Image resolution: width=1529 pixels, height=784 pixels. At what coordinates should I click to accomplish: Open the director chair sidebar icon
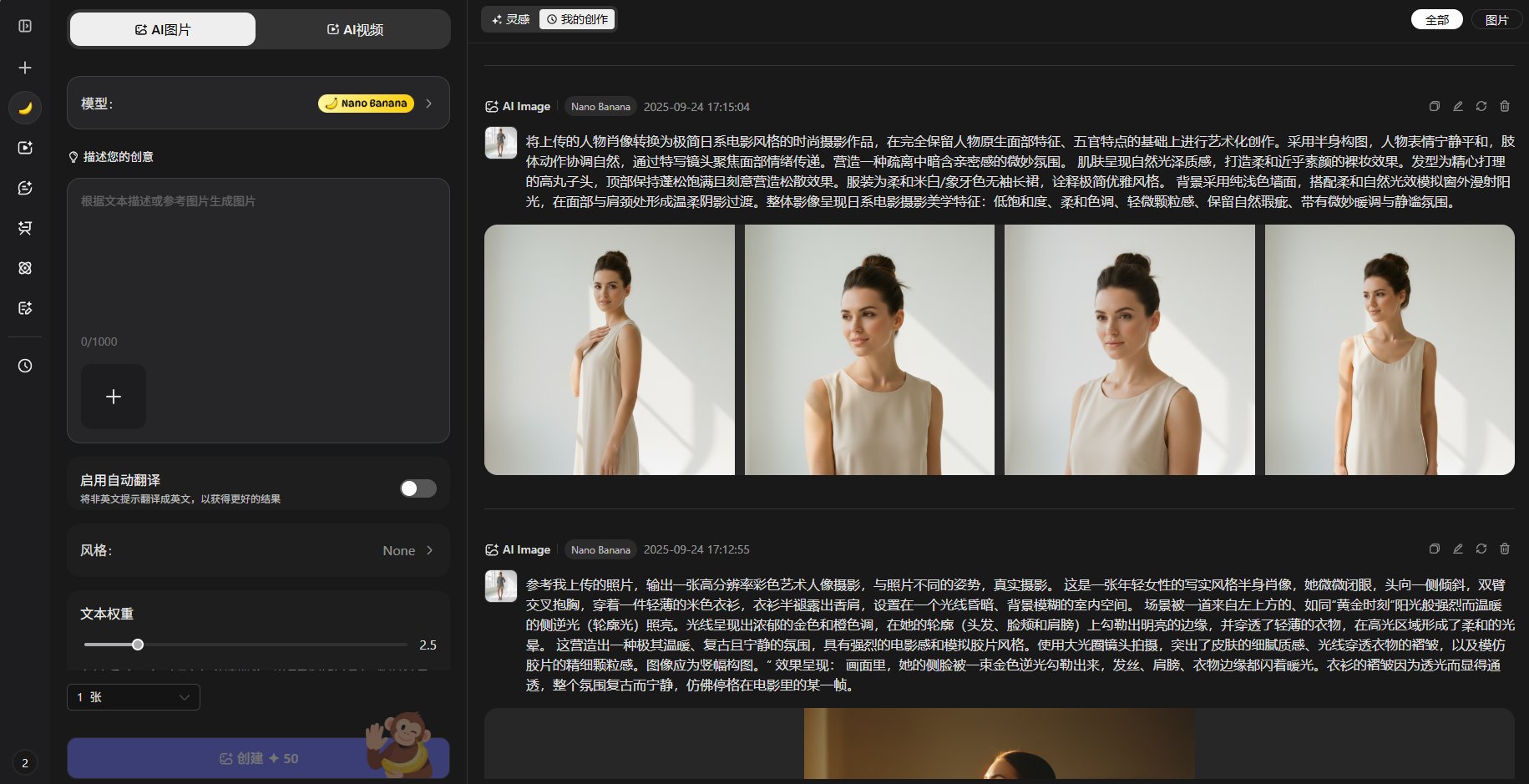[x=25, y=228]
